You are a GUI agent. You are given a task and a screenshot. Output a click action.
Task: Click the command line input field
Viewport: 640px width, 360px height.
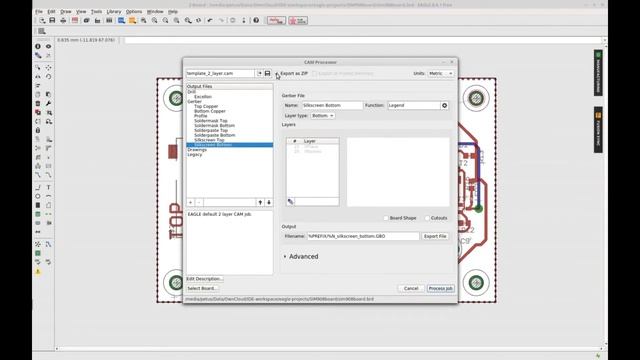[x=362, y=40]
